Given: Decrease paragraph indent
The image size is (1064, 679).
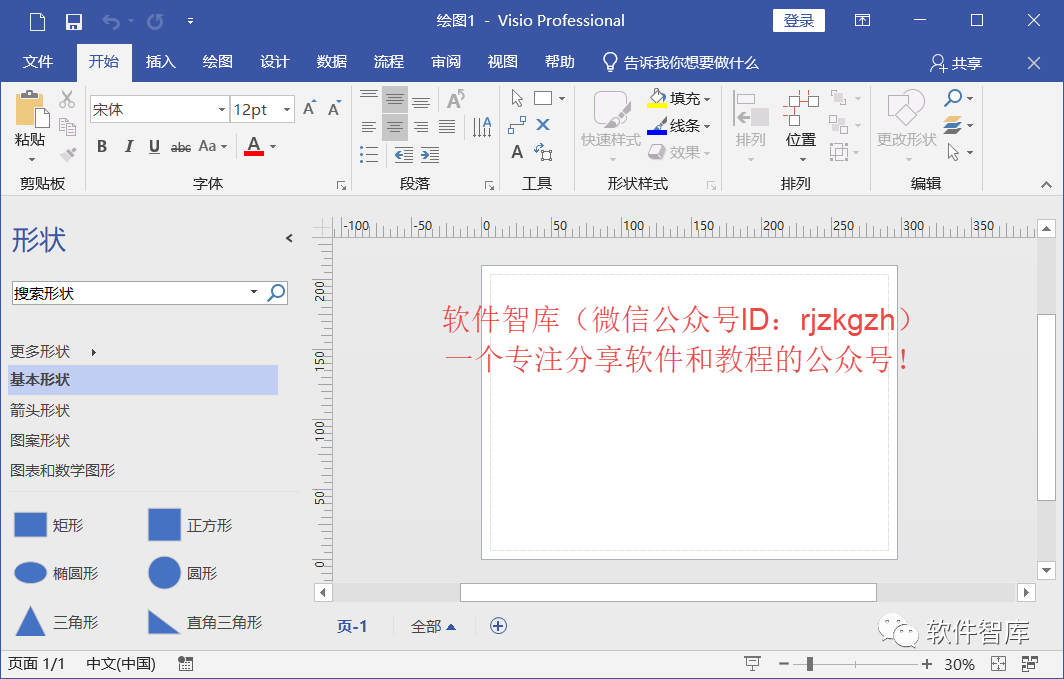Looking at the screenshot, I should point(404,155).
